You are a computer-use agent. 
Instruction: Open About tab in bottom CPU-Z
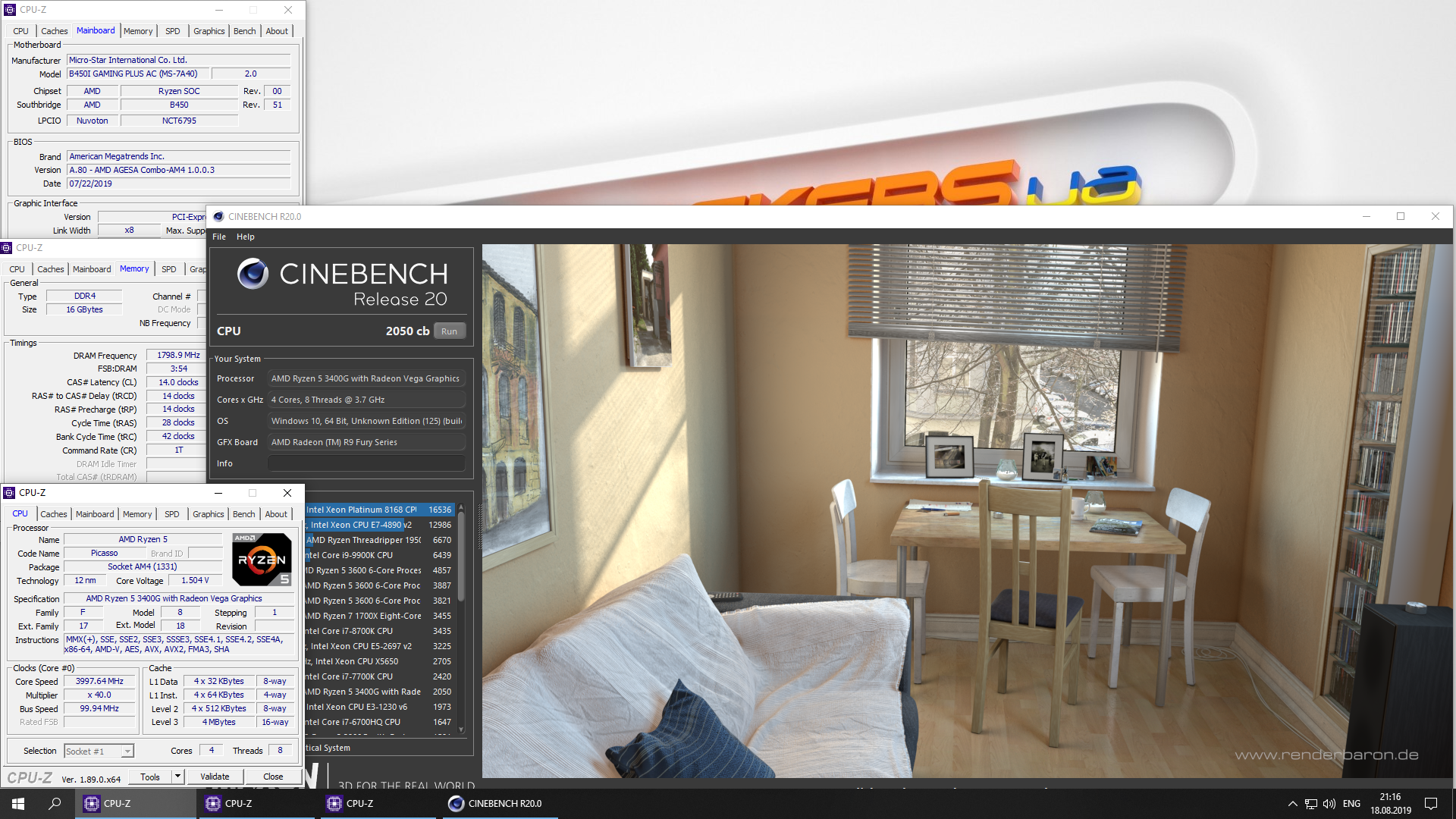tap(276, 514)
